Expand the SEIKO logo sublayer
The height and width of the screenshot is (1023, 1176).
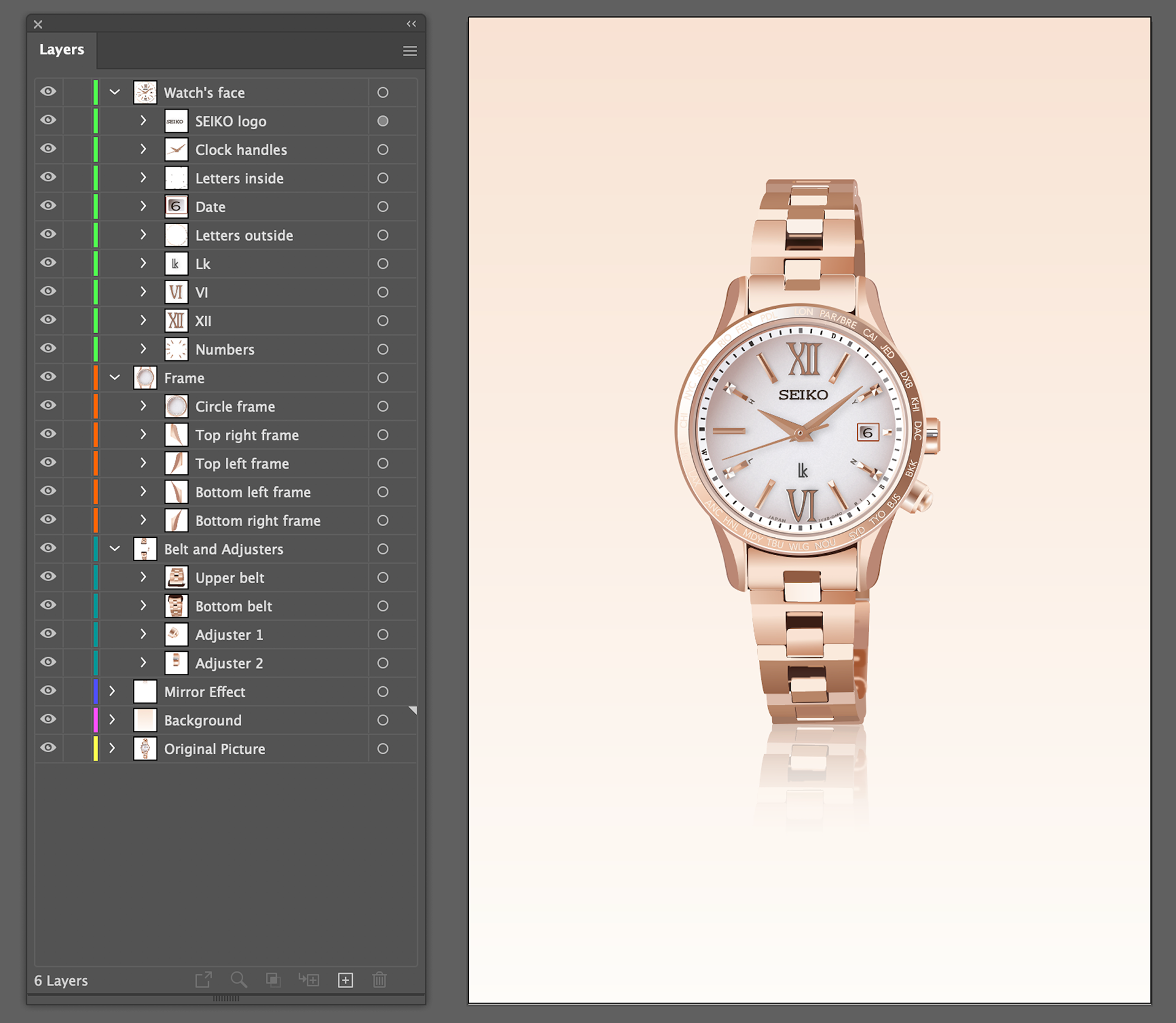point(143,121)
